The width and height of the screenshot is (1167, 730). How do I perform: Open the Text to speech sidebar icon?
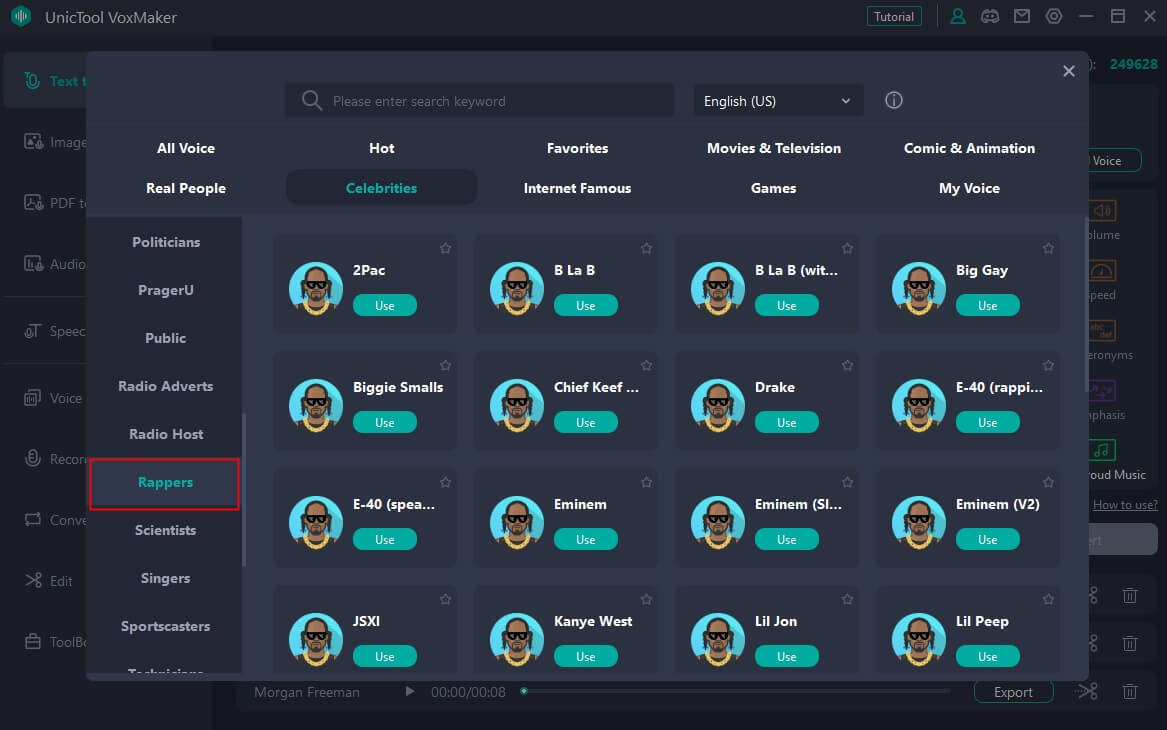[x=32, y=80]
